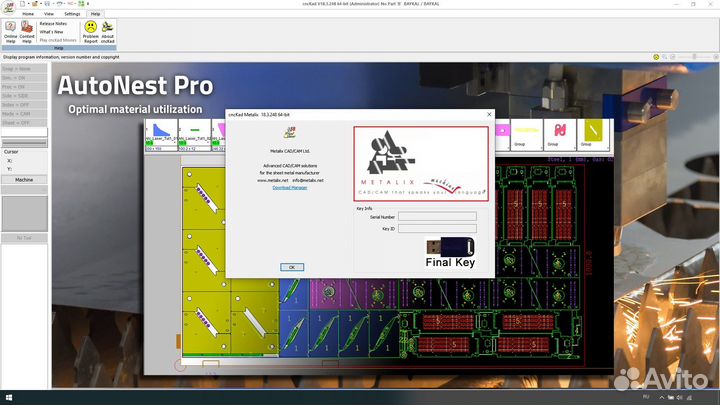Click the Windows Start button
This screenshot has width=720, height=405.
point(6,398)
